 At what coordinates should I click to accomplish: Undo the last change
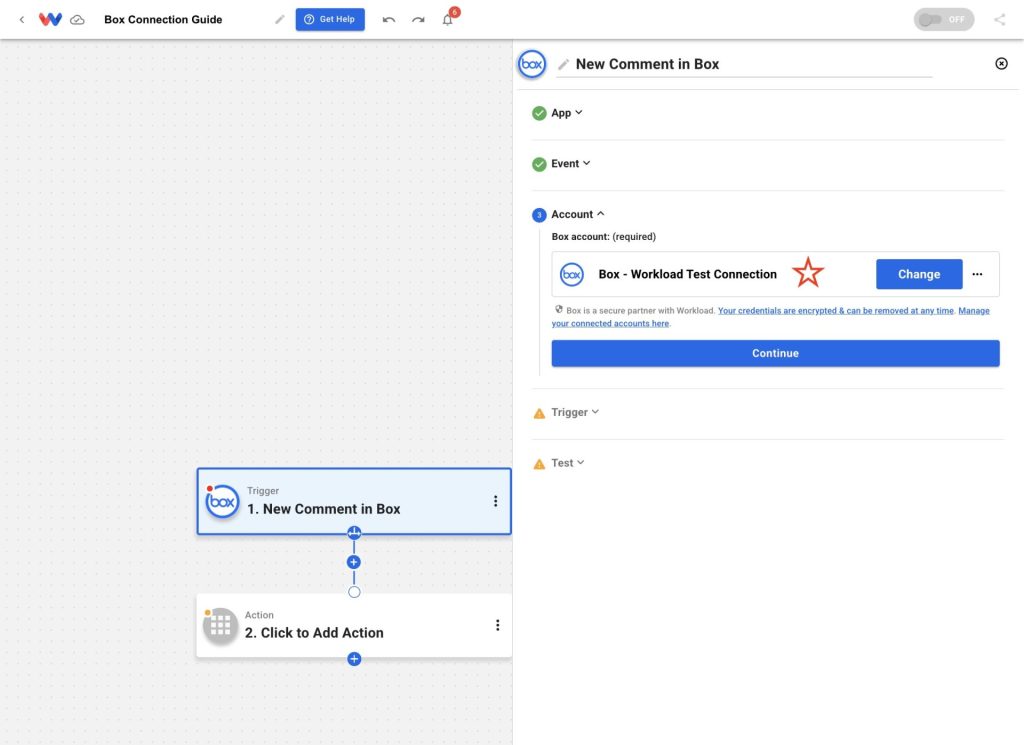coord(389,20)
